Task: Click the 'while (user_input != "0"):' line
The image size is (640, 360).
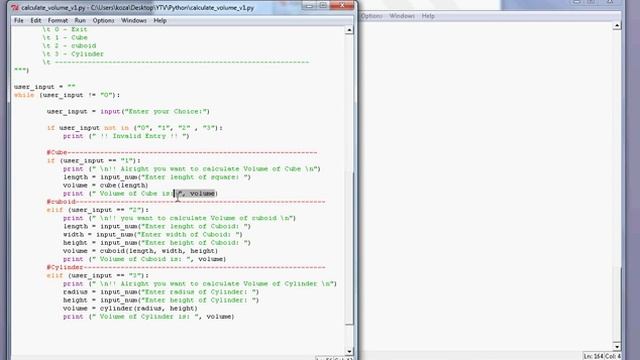Action: 67,95
